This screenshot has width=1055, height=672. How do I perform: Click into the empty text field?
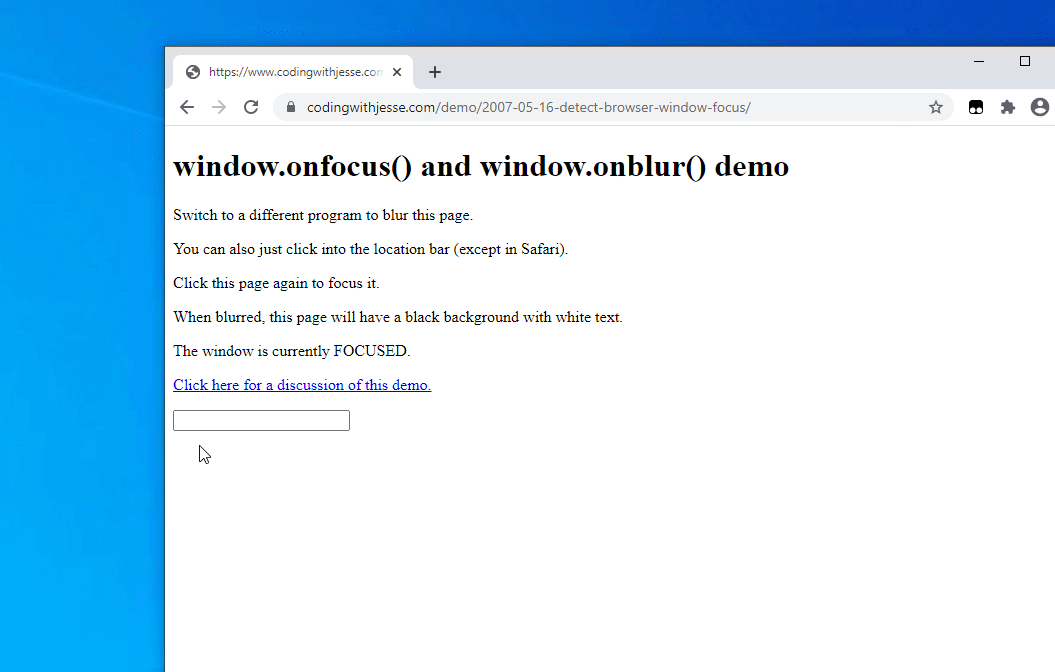coord(261,420)
